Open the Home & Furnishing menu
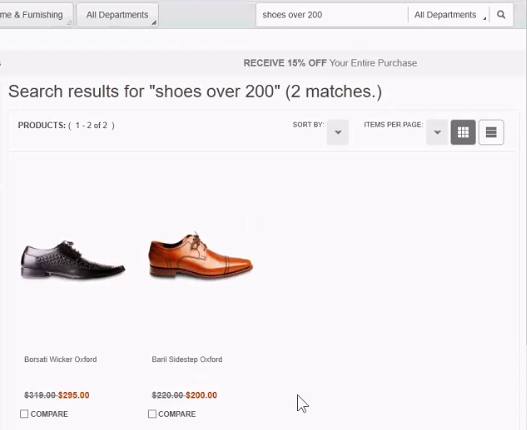The height and width of the screenshot is (430, 527). 34,15
